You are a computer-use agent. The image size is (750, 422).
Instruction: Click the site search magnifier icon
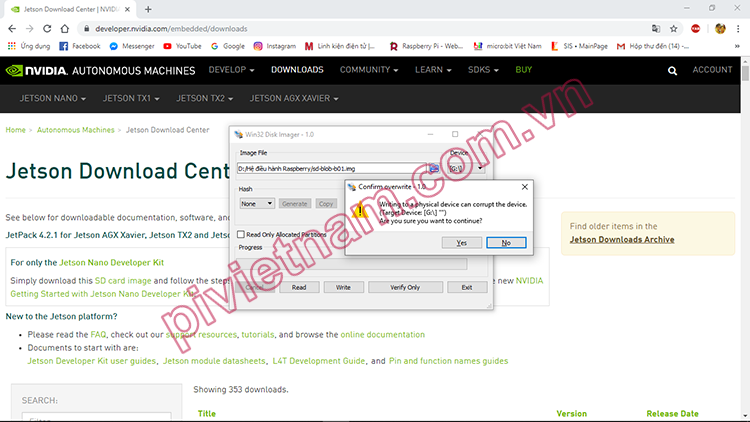[x=672, y=71]
